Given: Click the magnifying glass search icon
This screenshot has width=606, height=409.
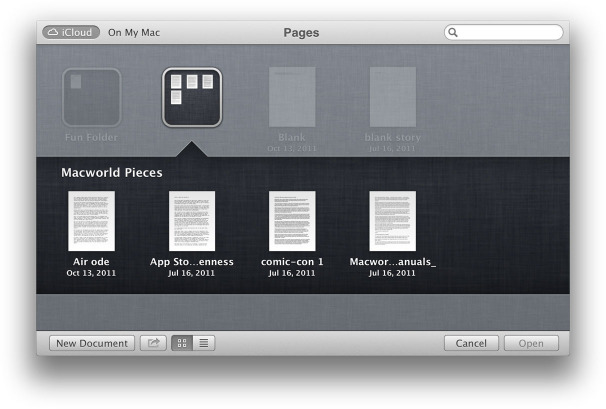Looking at the screenshot, I should [x=453, y=32].
